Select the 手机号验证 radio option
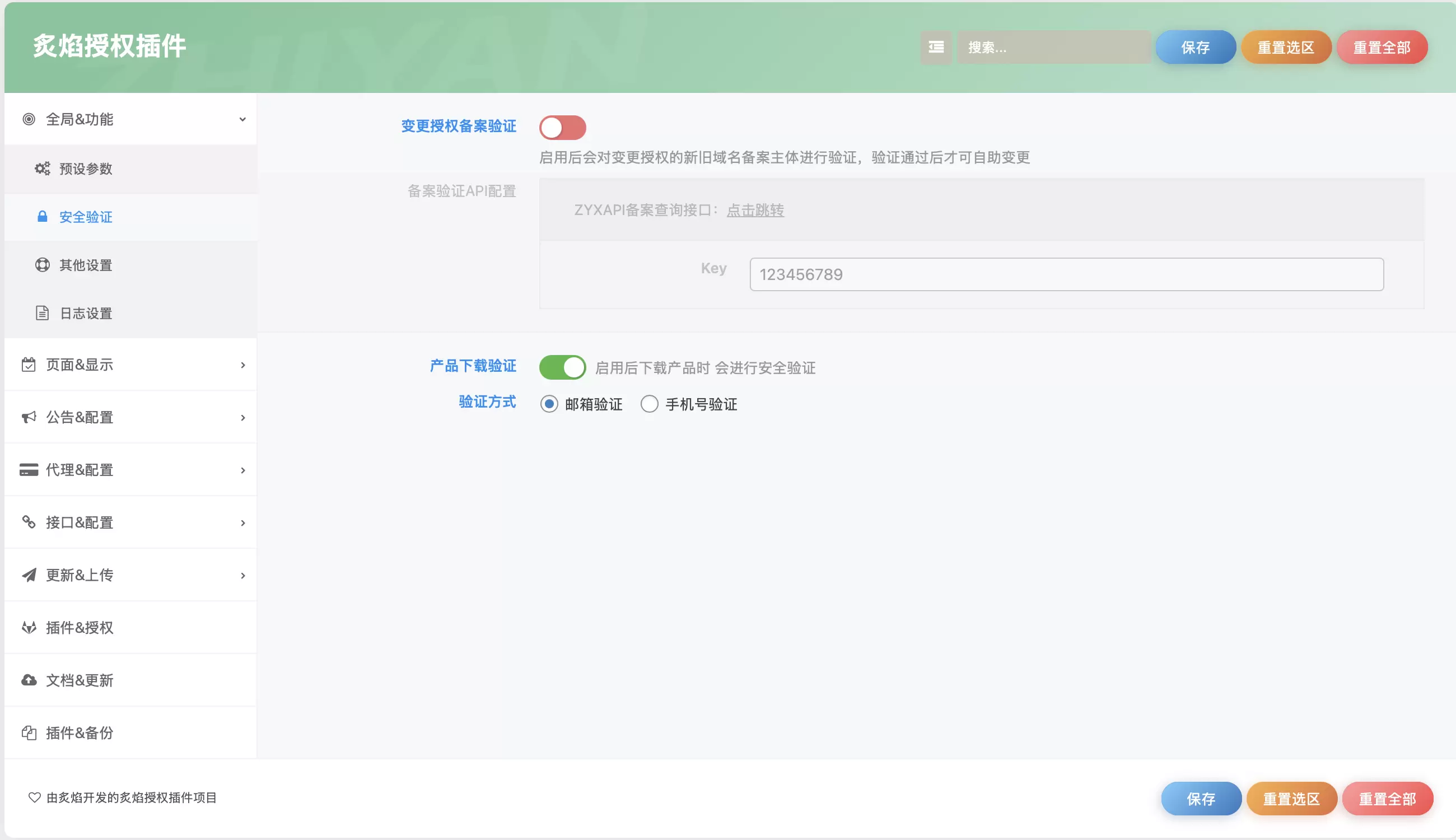1456x840 pixels. [650, 404]
